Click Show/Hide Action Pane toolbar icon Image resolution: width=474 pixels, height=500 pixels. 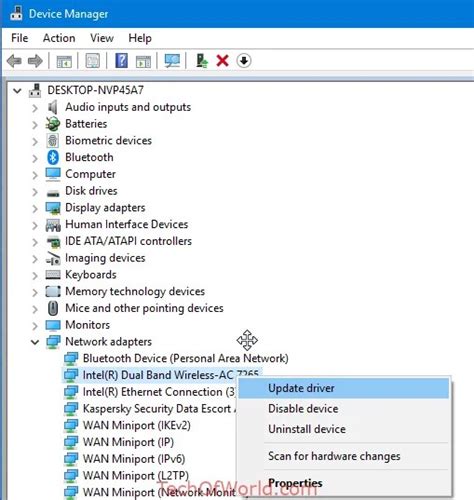pos(143,61)
